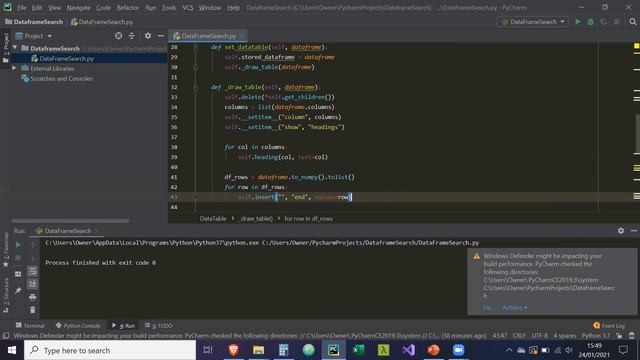Open File Explorer from taskbar

(258, 350)
